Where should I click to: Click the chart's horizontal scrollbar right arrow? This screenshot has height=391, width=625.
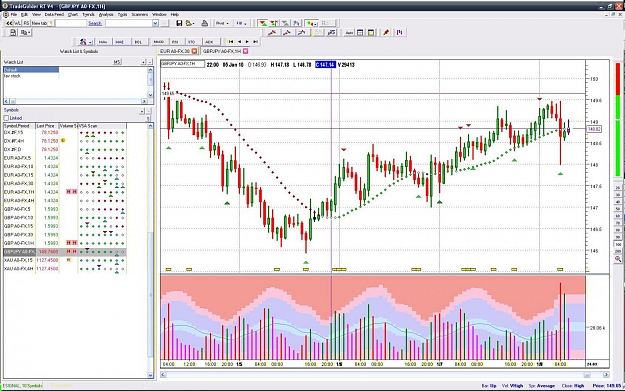coord(606,375)
